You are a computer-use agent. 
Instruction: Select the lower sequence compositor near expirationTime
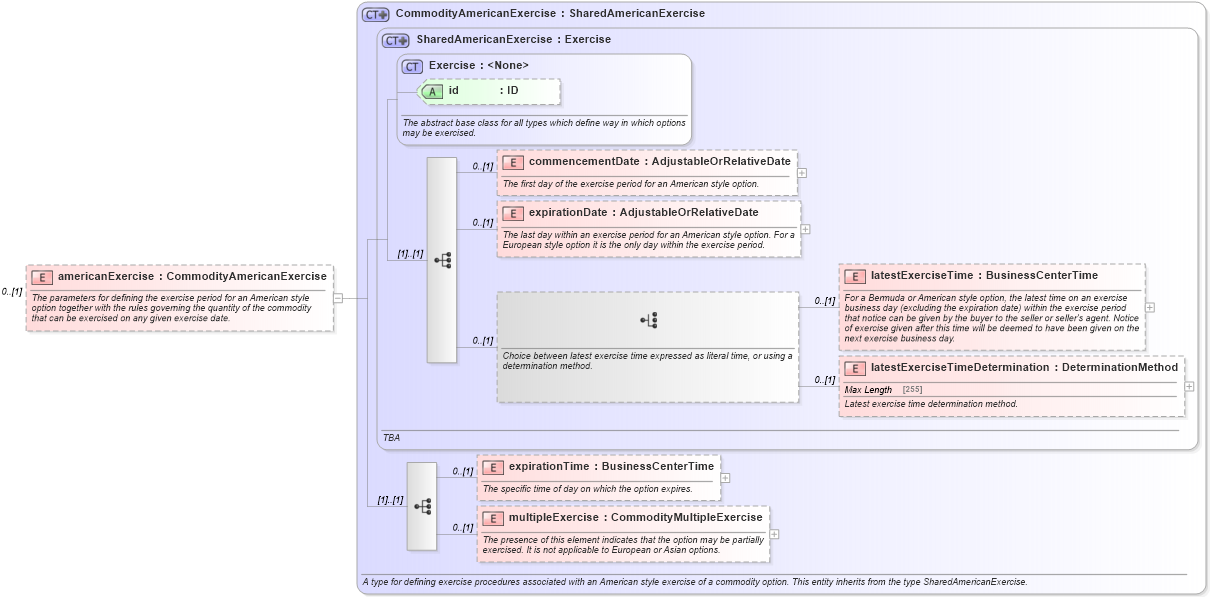422,506
